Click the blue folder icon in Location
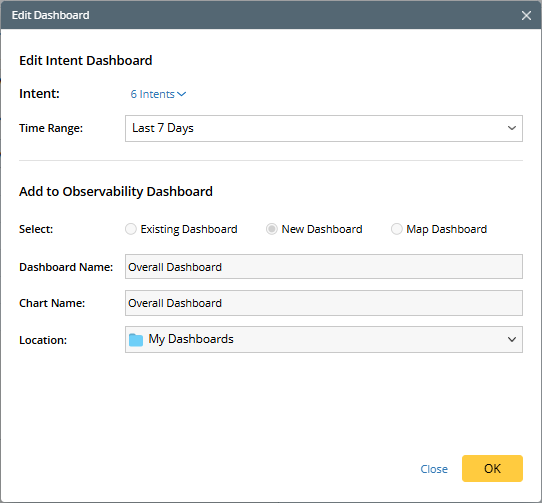Image resolution: width=542 pixels, height=503 pixels. pos(136,340)
